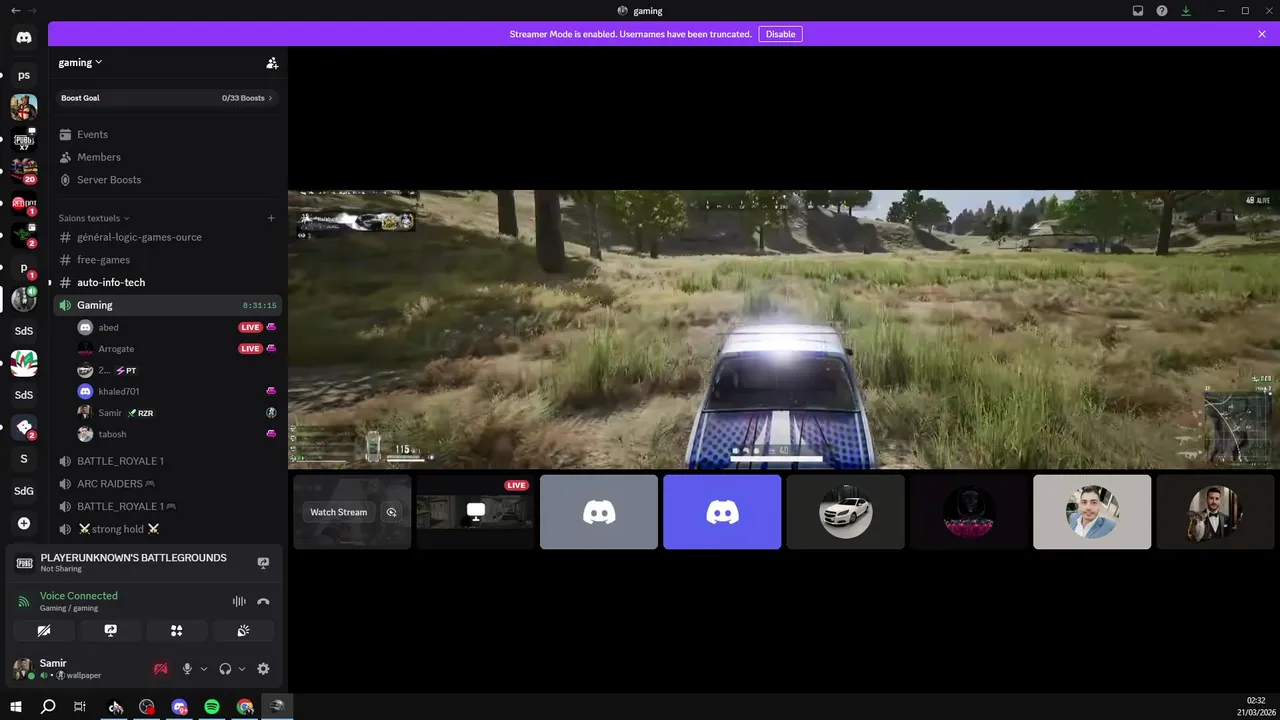This screenshot has width=1280, height=720.
Task: Open Spotify in the Windows taskbar
Action: click(x=212, y=707)
